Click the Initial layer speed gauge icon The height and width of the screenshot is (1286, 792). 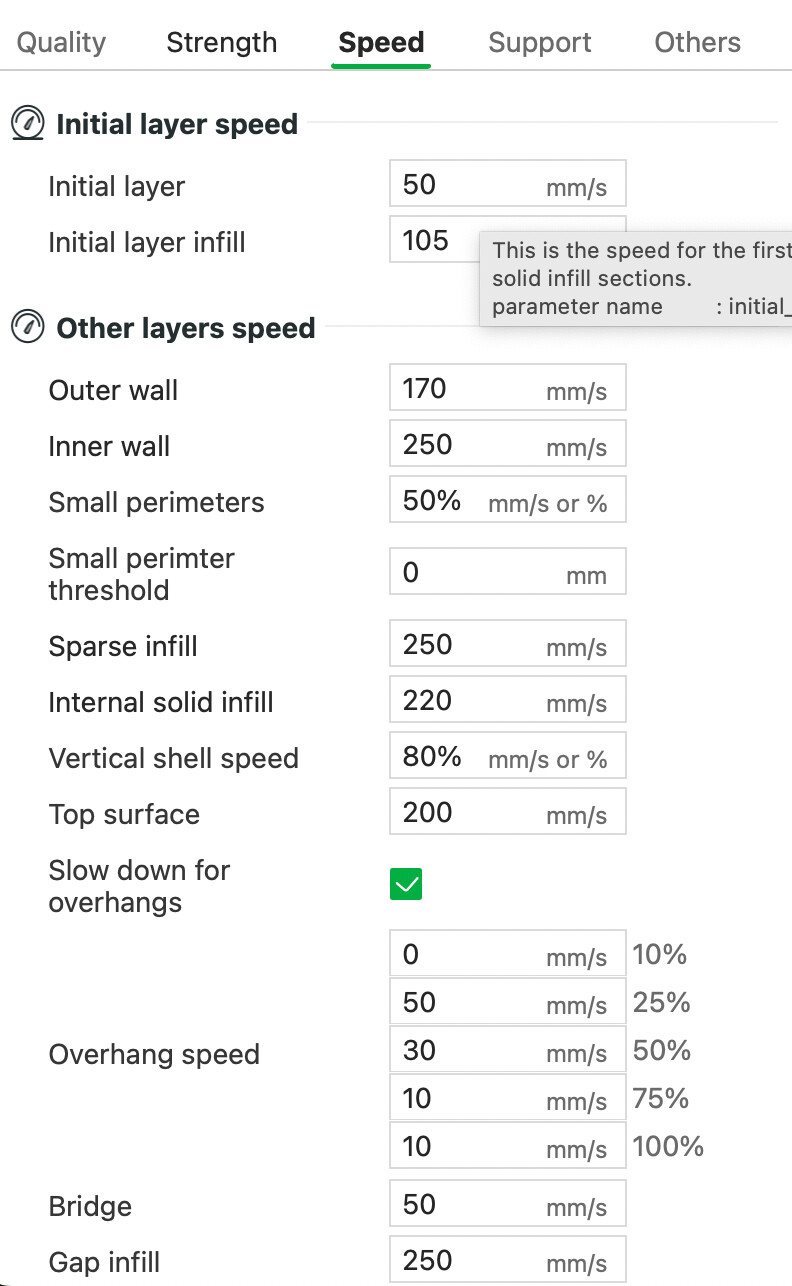[x=28, y=124]
